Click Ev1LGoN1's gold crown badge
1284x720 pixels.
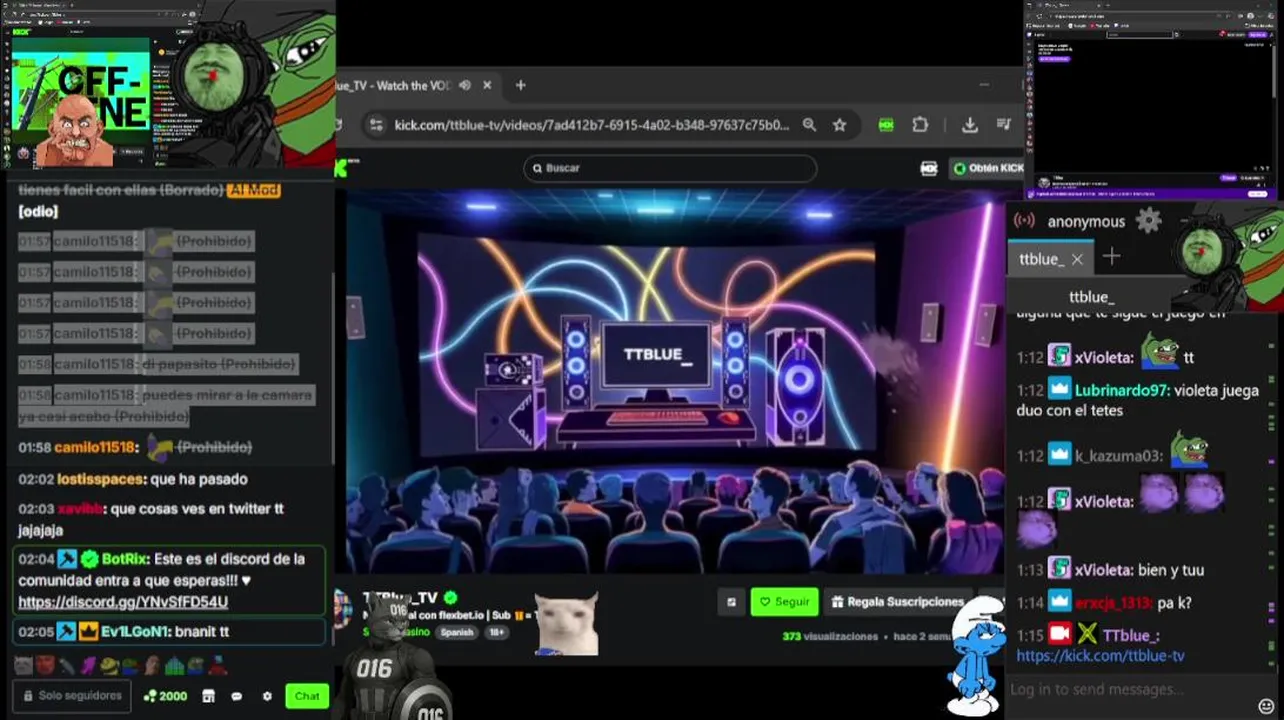coord(89,632)
